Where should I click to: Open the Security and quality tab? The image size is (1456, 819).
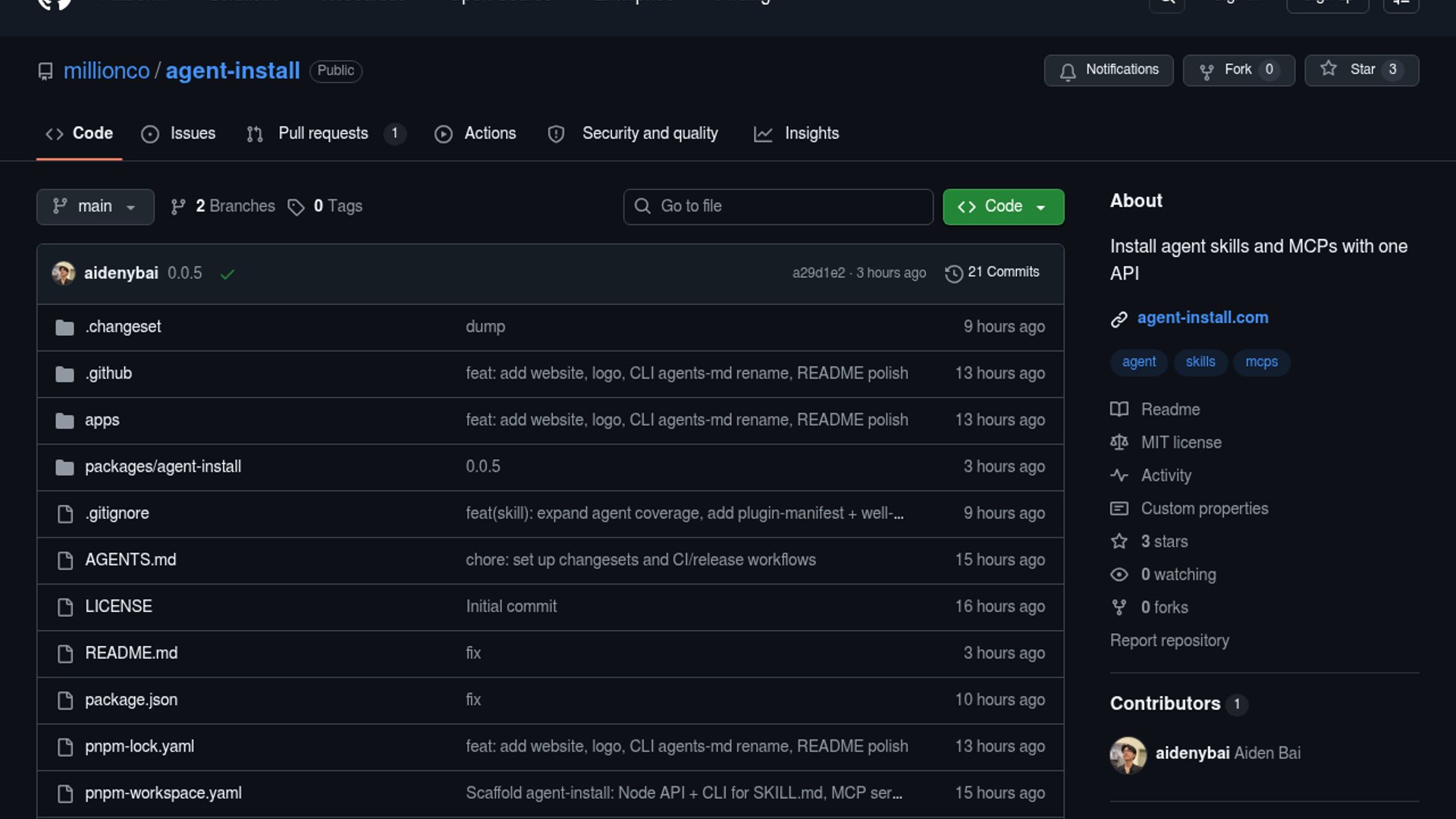632,133
